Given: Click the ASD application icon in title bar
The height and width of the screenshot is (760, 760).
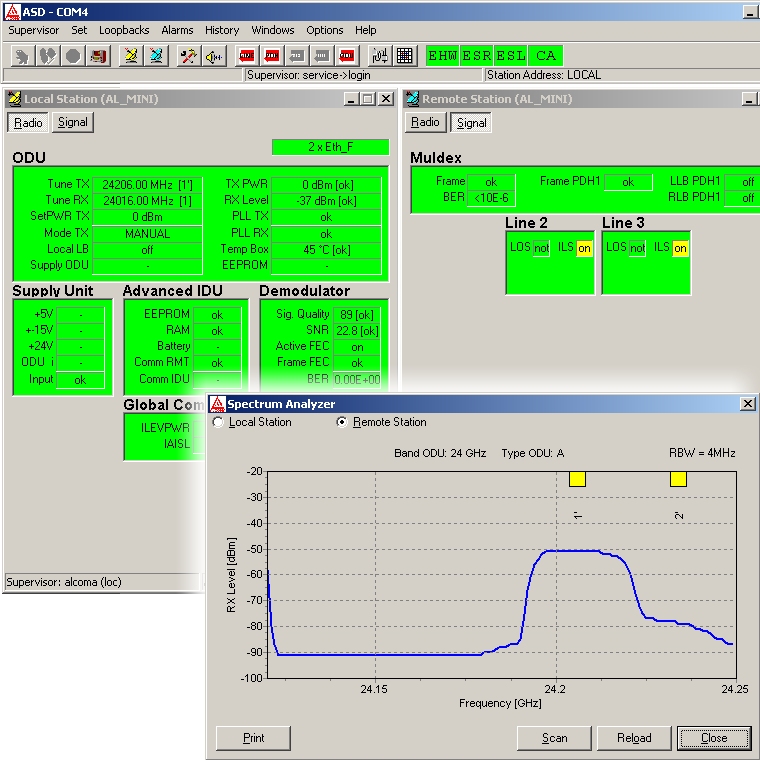Looking at the screenshot, I should tap(12, 12).
